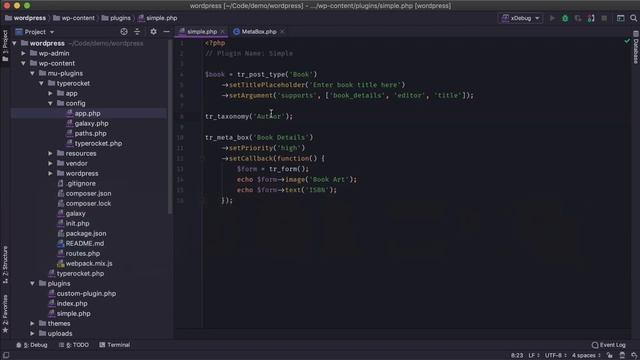The image size is (640, 360).
Task: Change file encoding UTF-8 in status bar
Action: (556, 356)
